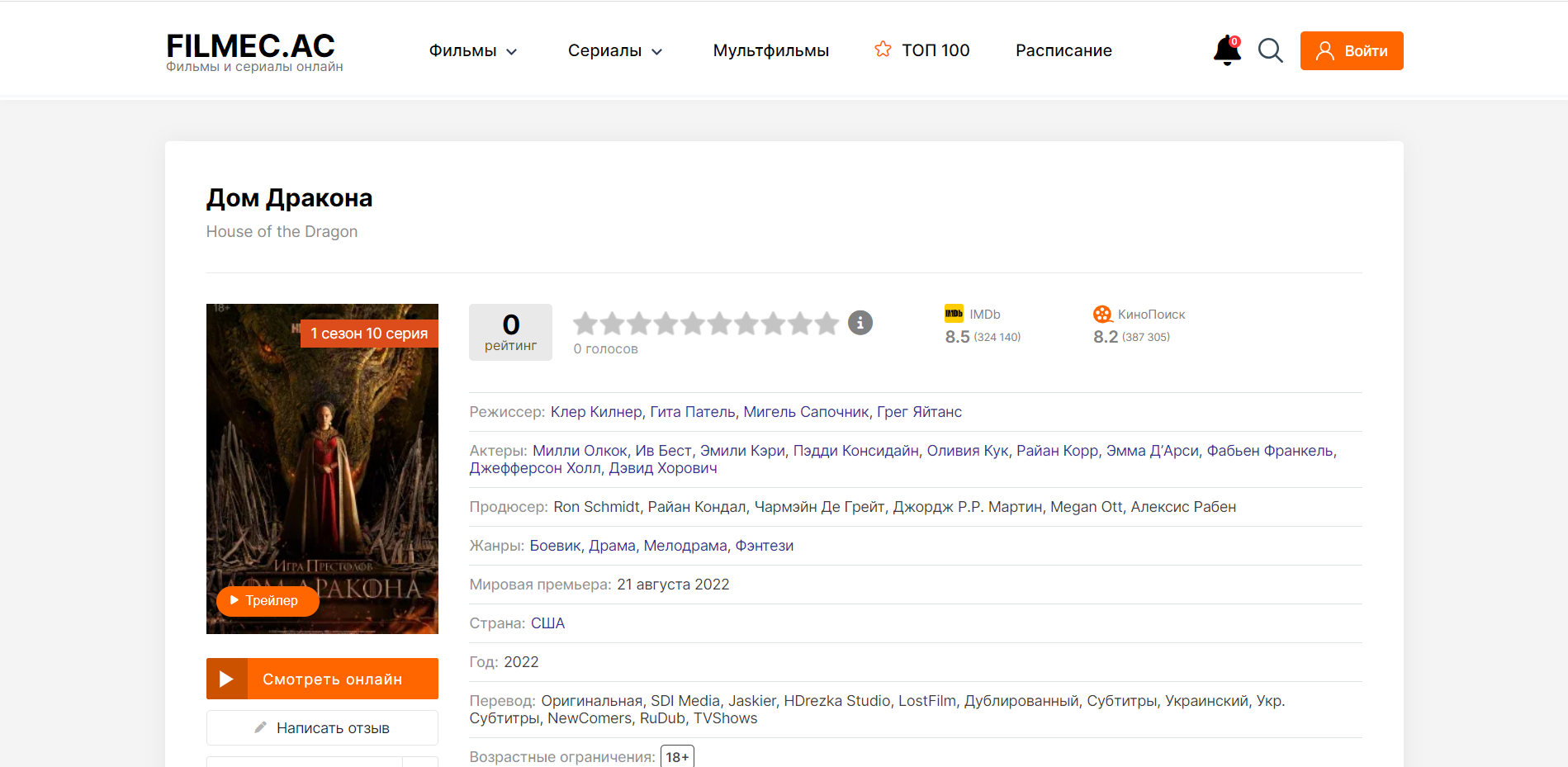Rate with the third star
1568x767 pixels.
[x=639, y=324]
